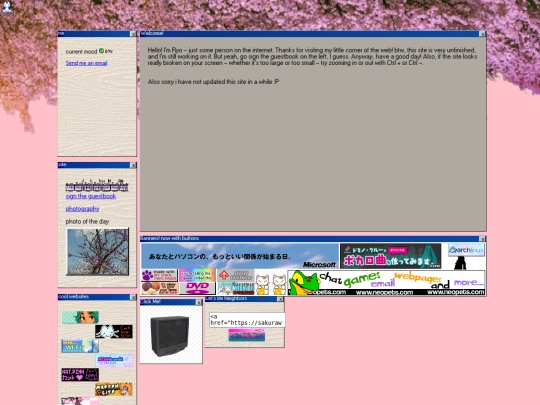Open the pastel lavender website button
This screenshot has width=540, height=405.
[114, 361]
